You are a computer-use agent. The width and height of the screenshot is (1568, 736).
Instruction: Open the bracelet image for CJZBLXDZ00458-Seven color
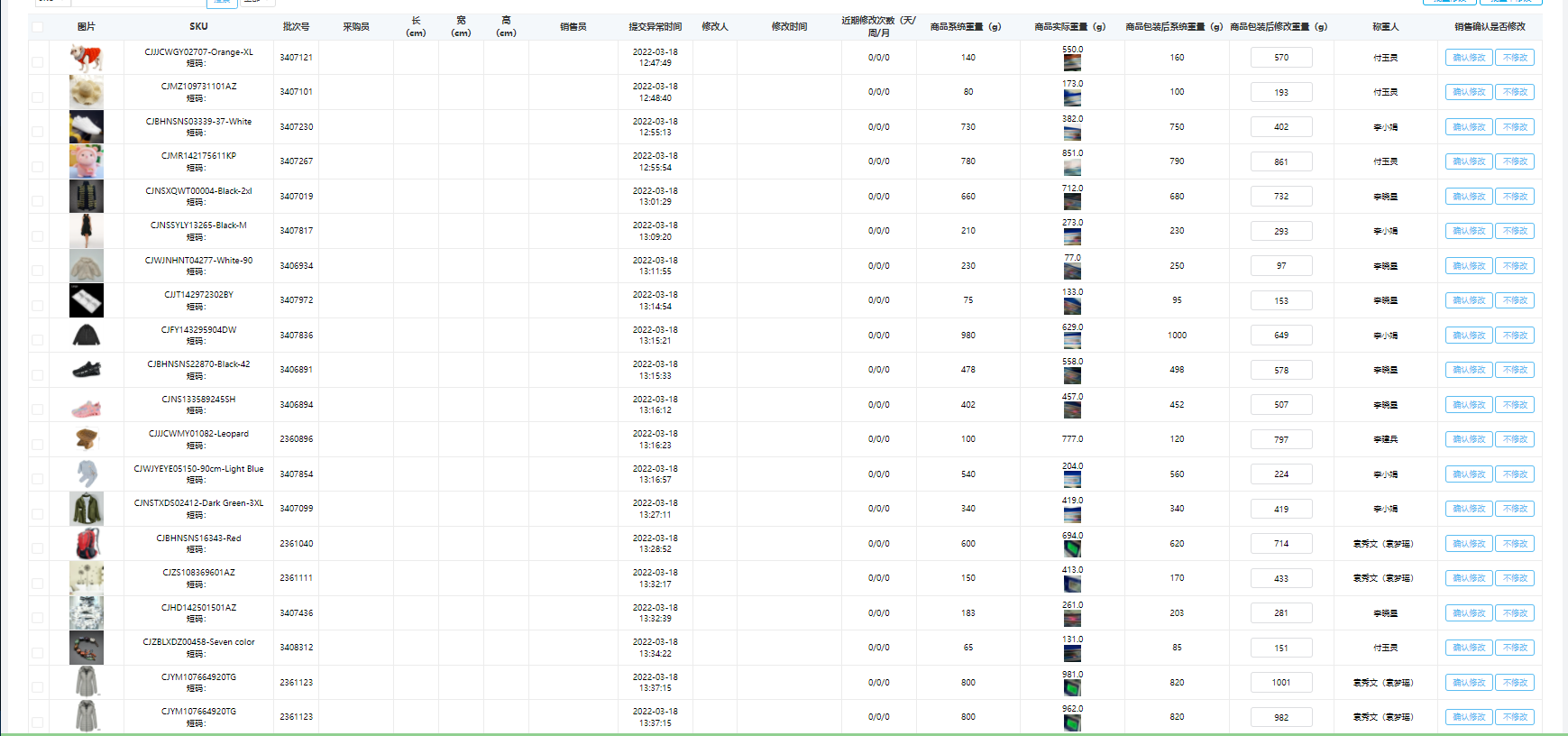point(87,648)
